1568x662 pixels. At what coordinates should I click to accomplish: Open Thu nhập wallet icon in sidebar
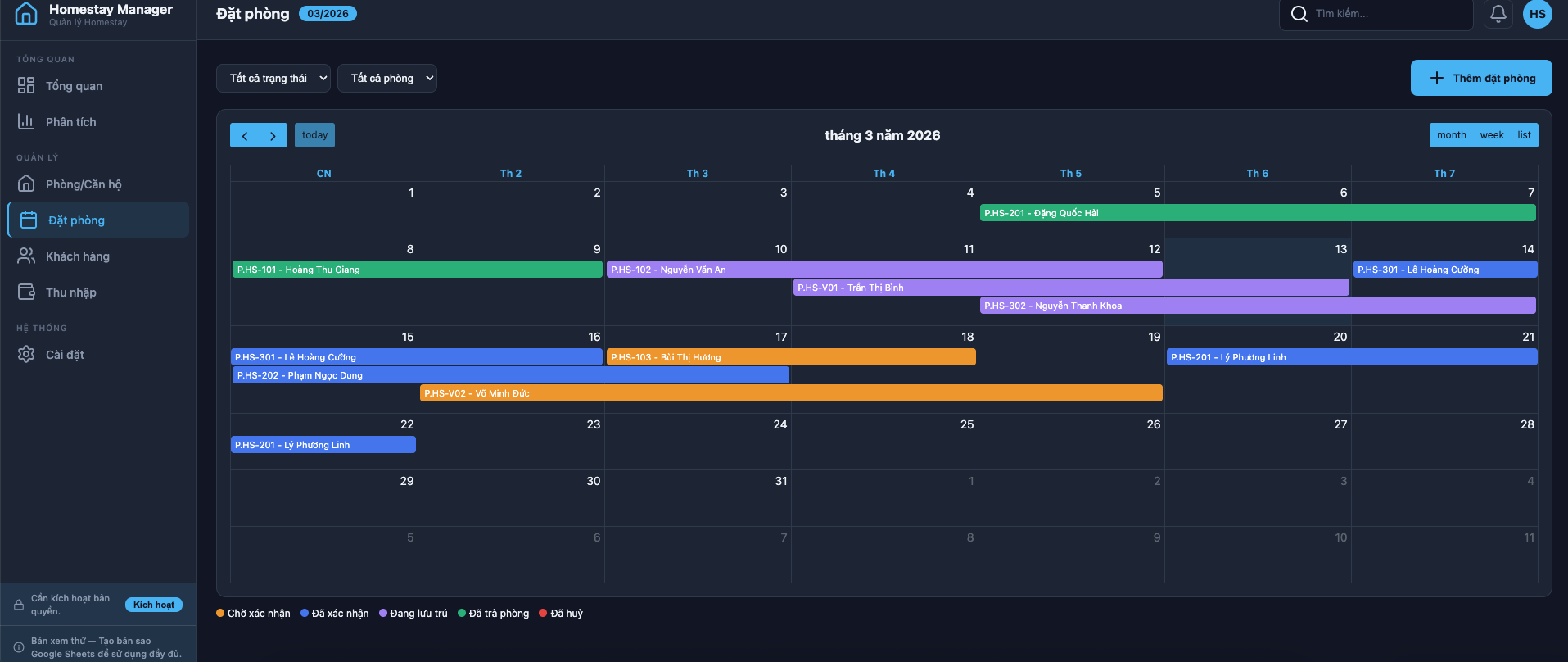26,292
